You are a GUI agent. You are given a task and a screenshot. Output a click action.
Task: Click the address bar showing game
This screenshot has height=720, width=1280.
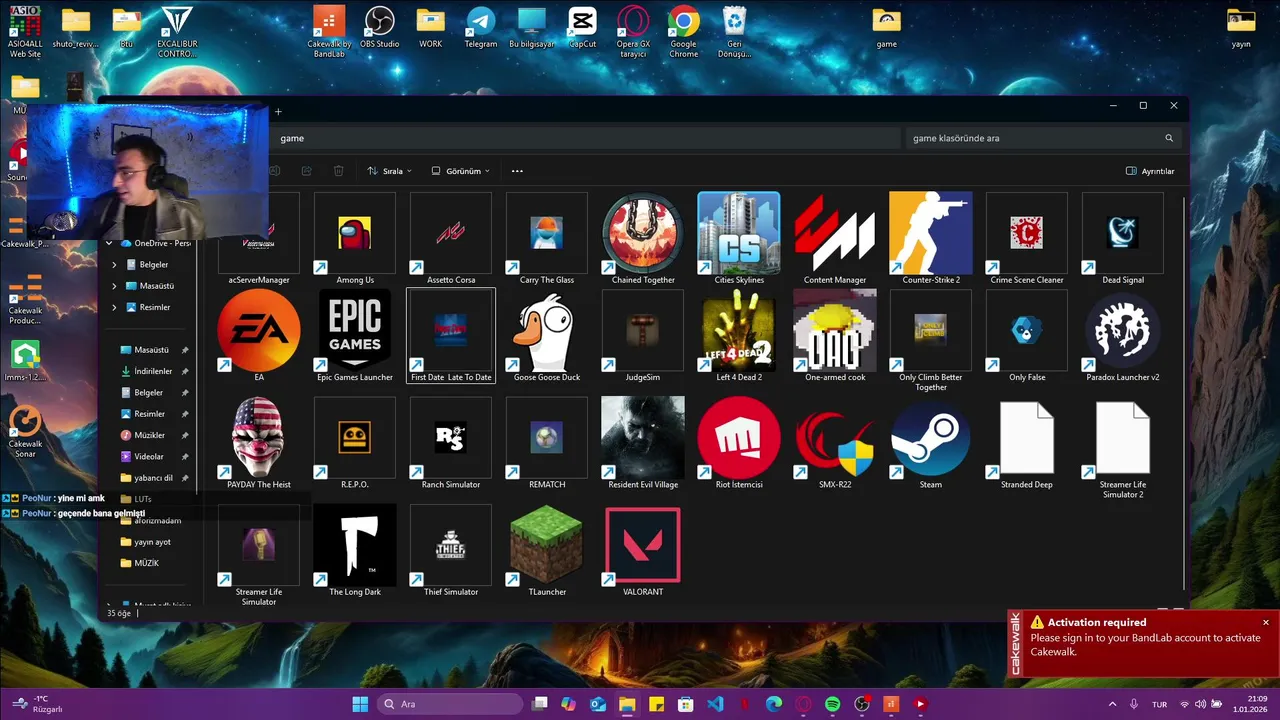(x=585, y=138)
